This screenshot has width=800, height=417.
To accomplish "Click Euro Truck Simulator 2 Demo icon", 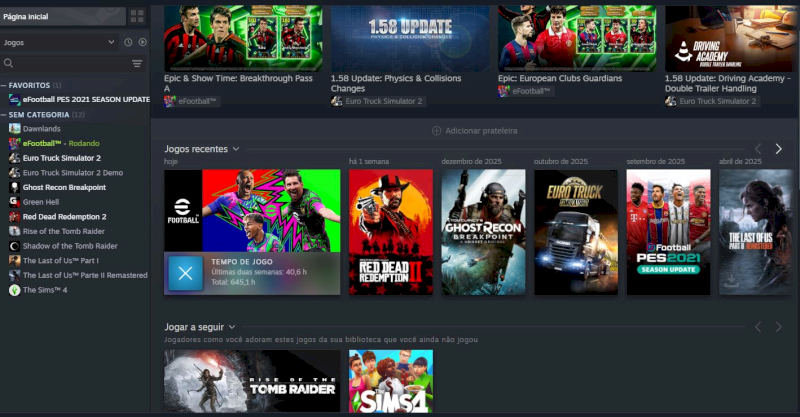I will [x=14, y=173].
